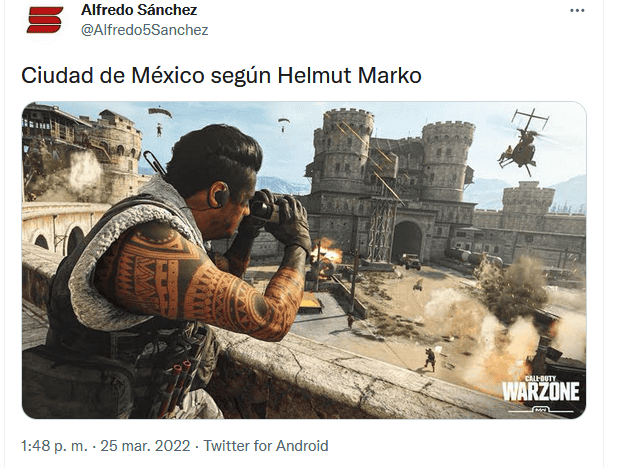Click the left parachutist in the sky
Viewport: 620px width, 468px height.
click(x=160, y=121)
